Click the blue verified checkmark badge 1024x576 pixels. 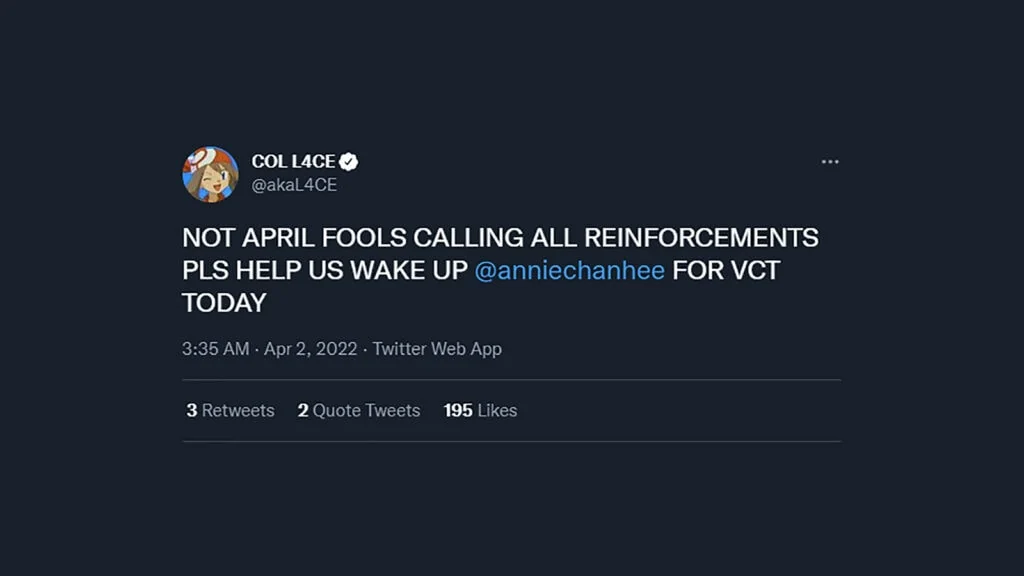point(349,161)
